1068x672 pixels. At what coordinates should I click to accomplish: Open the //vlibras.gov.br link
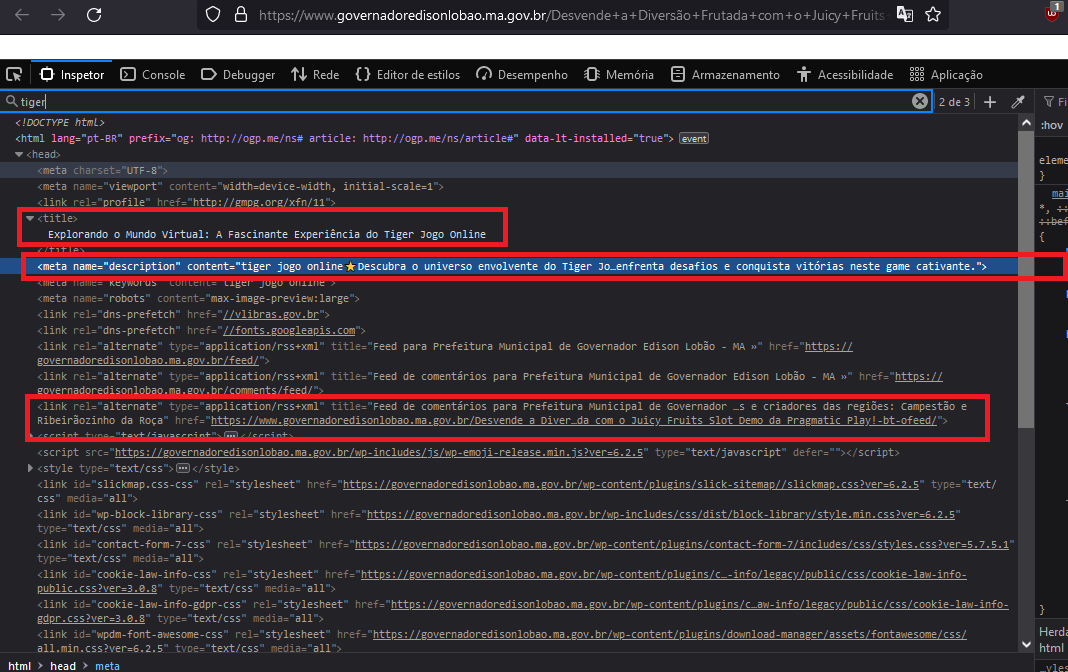[271, 315]
